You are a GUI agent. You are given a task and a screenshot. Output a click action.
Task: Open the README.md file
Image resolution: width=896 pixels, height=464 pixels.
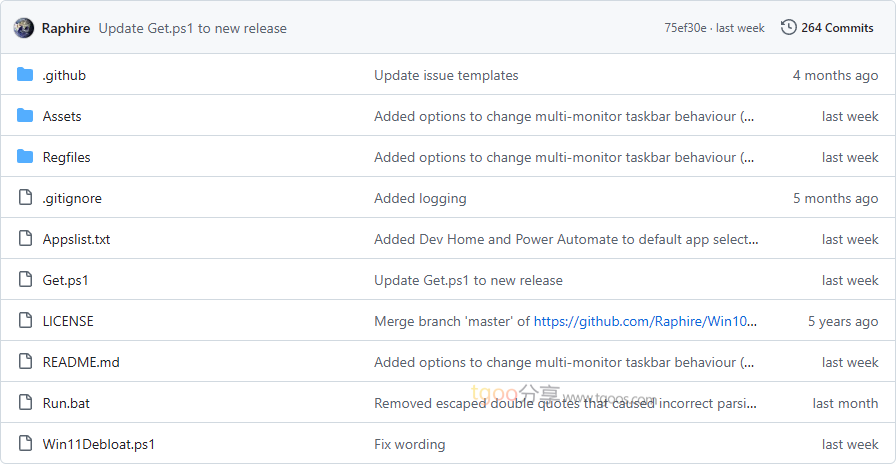[x=81, y=362]
